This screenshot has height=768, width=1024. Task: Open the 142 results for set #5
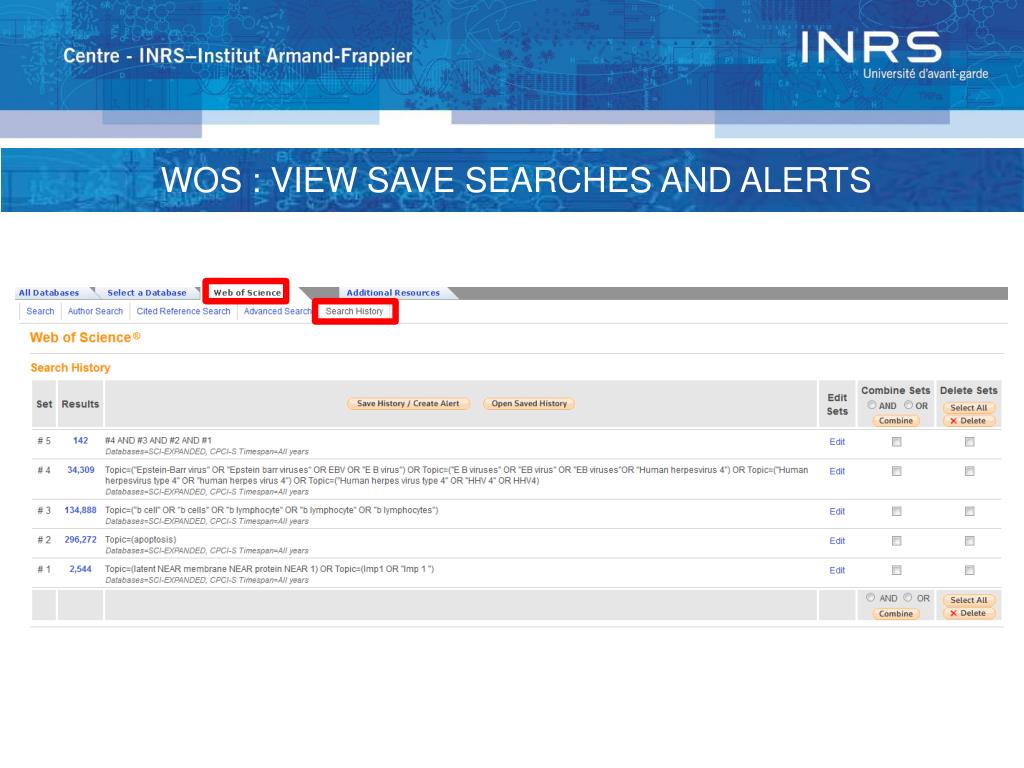[x=80, y=441]
